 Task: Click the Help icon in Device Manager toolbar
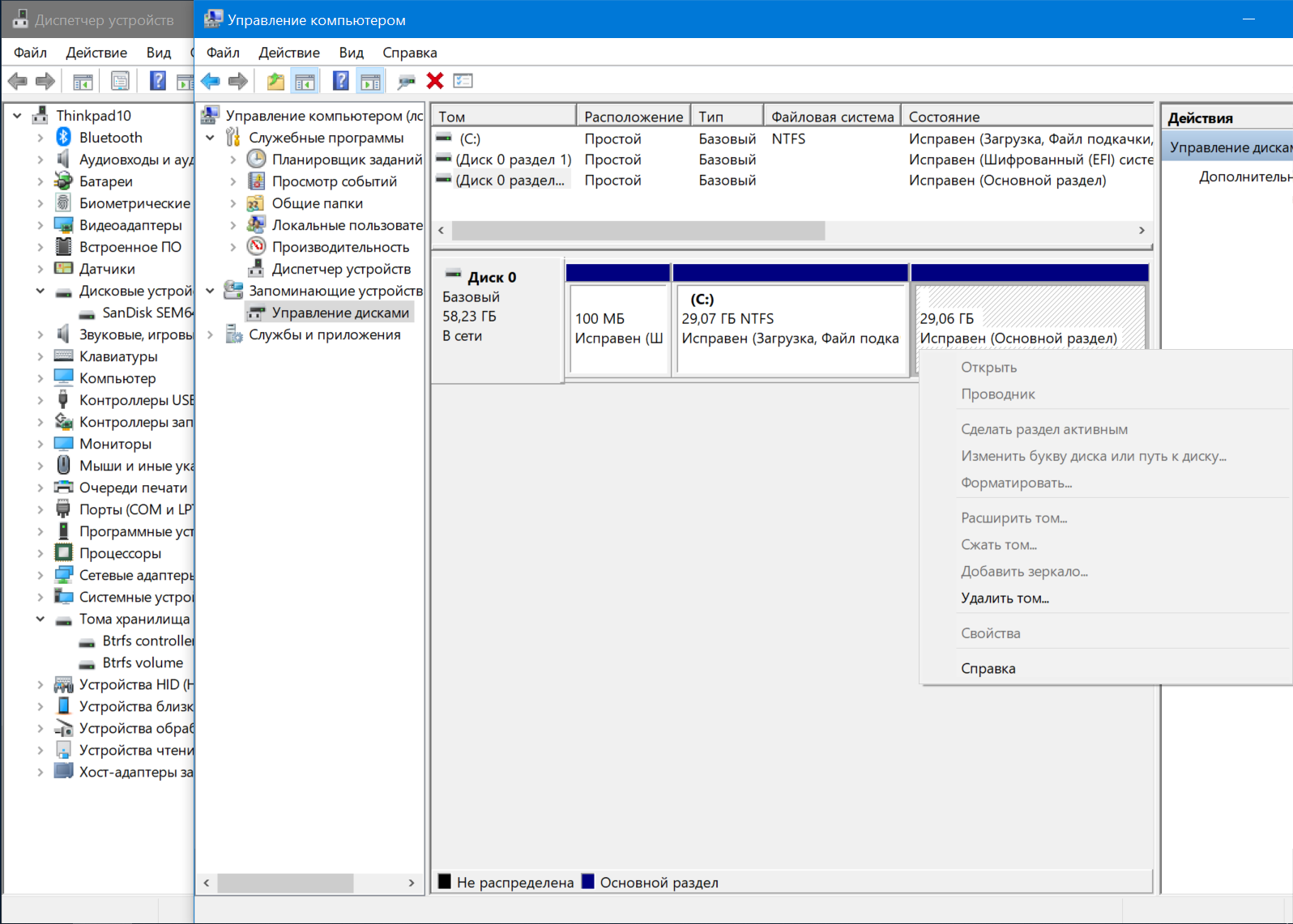click(158, 81)
